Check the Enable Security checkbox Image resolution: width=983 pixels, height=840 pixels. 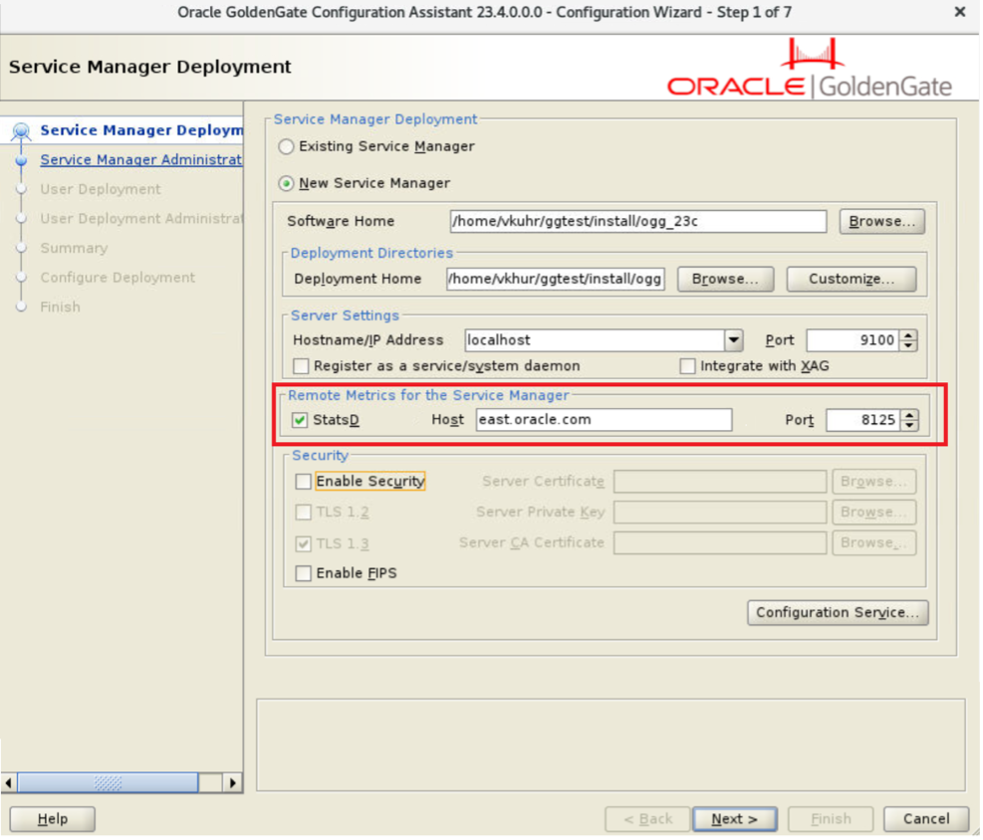click(x=303, y=481)
